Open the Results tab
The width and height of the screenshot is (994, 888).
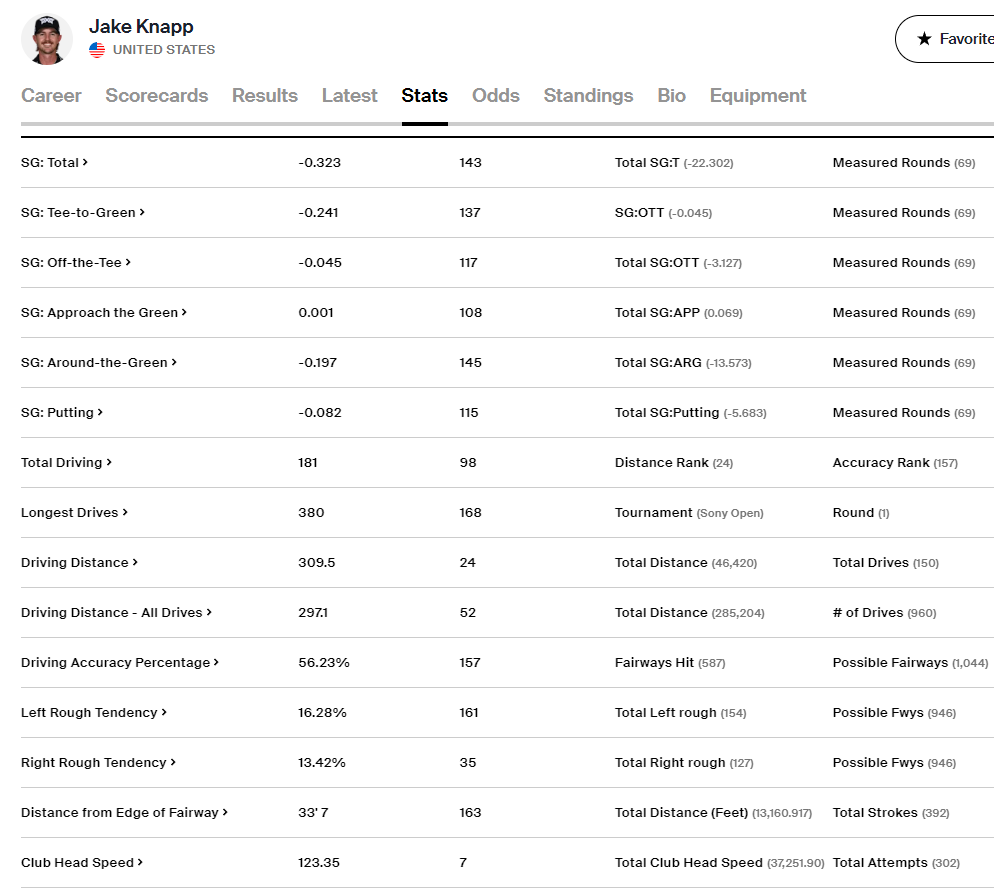pos(265,96)
